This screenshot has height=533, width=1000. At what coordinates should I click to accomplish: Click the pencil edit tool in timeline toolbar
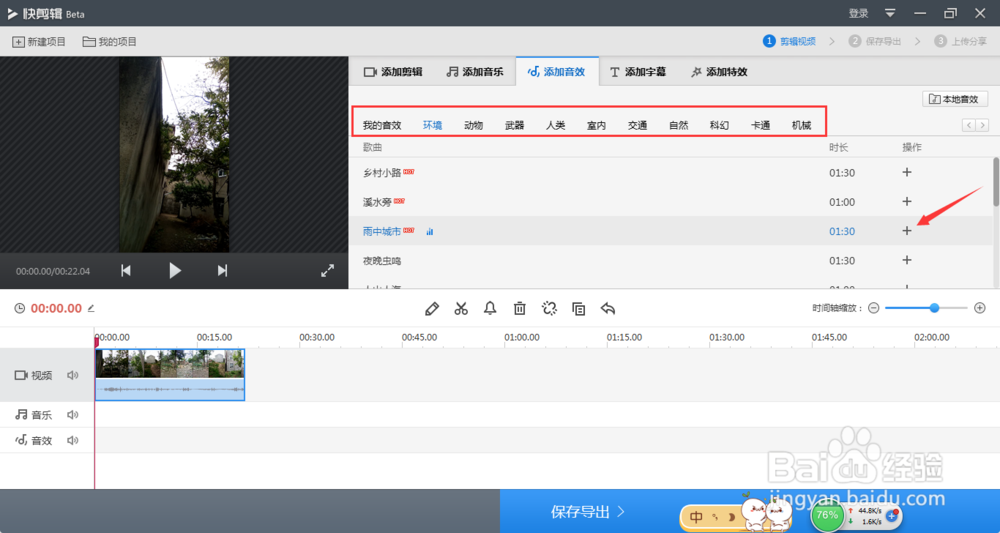pyautogui.click(x=432, y=309)
